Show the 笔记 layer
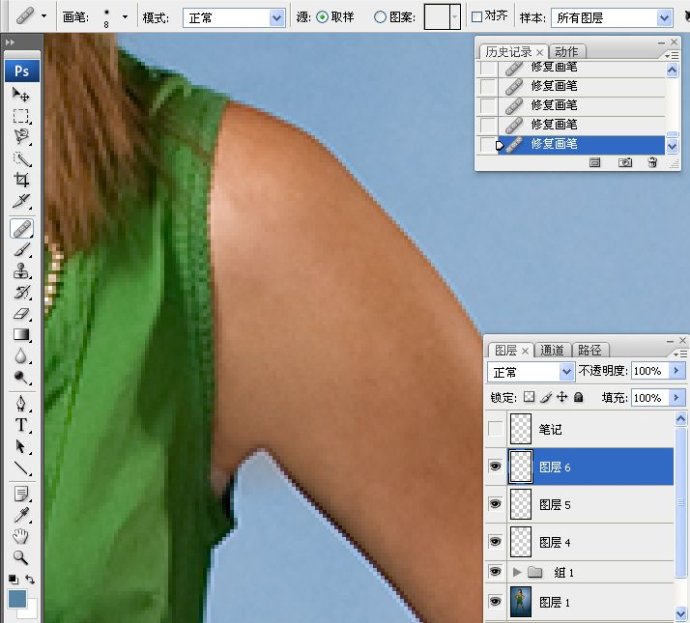 [x=495, y=428]
